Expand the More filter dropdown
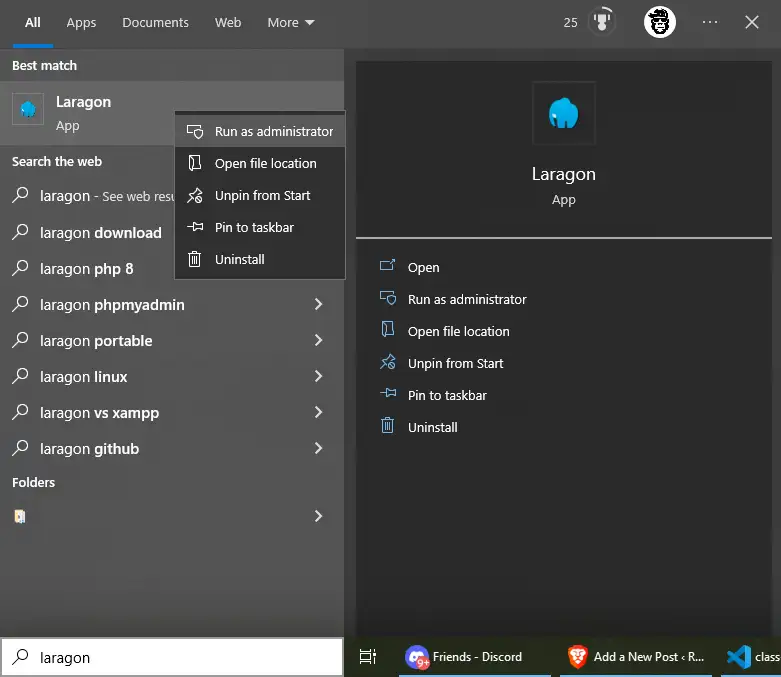781x677 pixels. (290, 22)
